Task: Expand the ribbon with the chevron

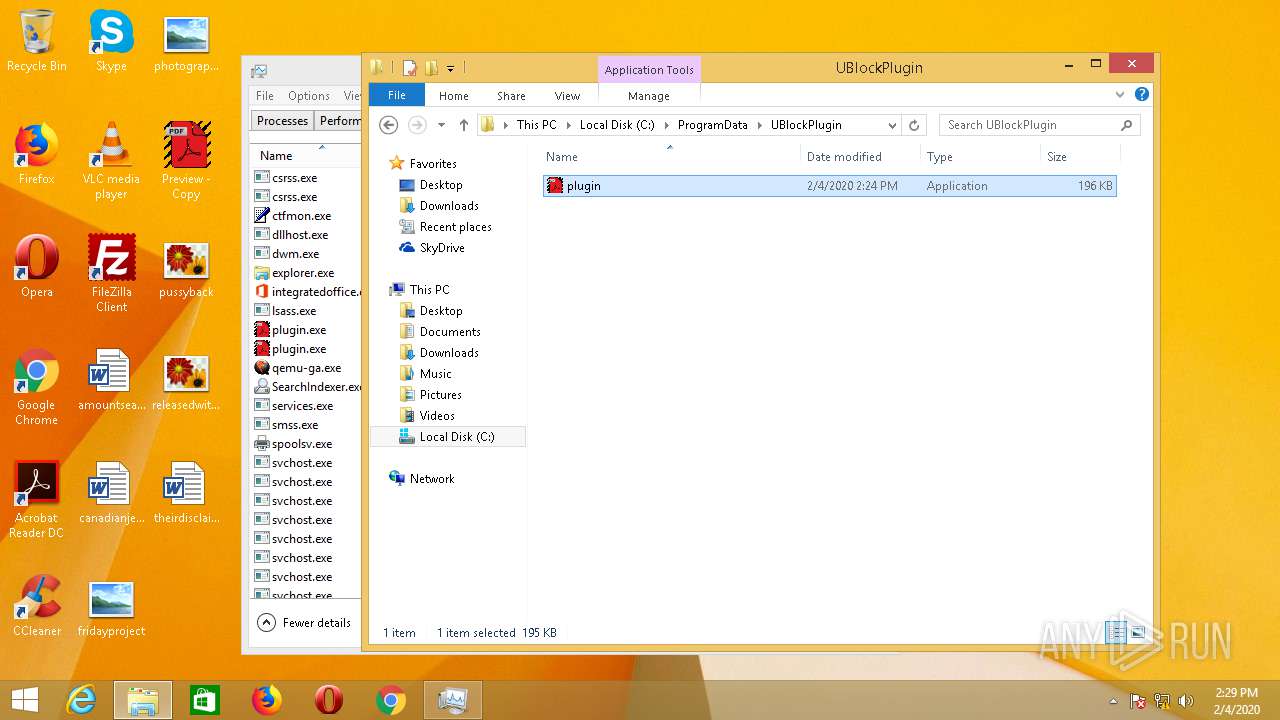Action: [1120, 95]
